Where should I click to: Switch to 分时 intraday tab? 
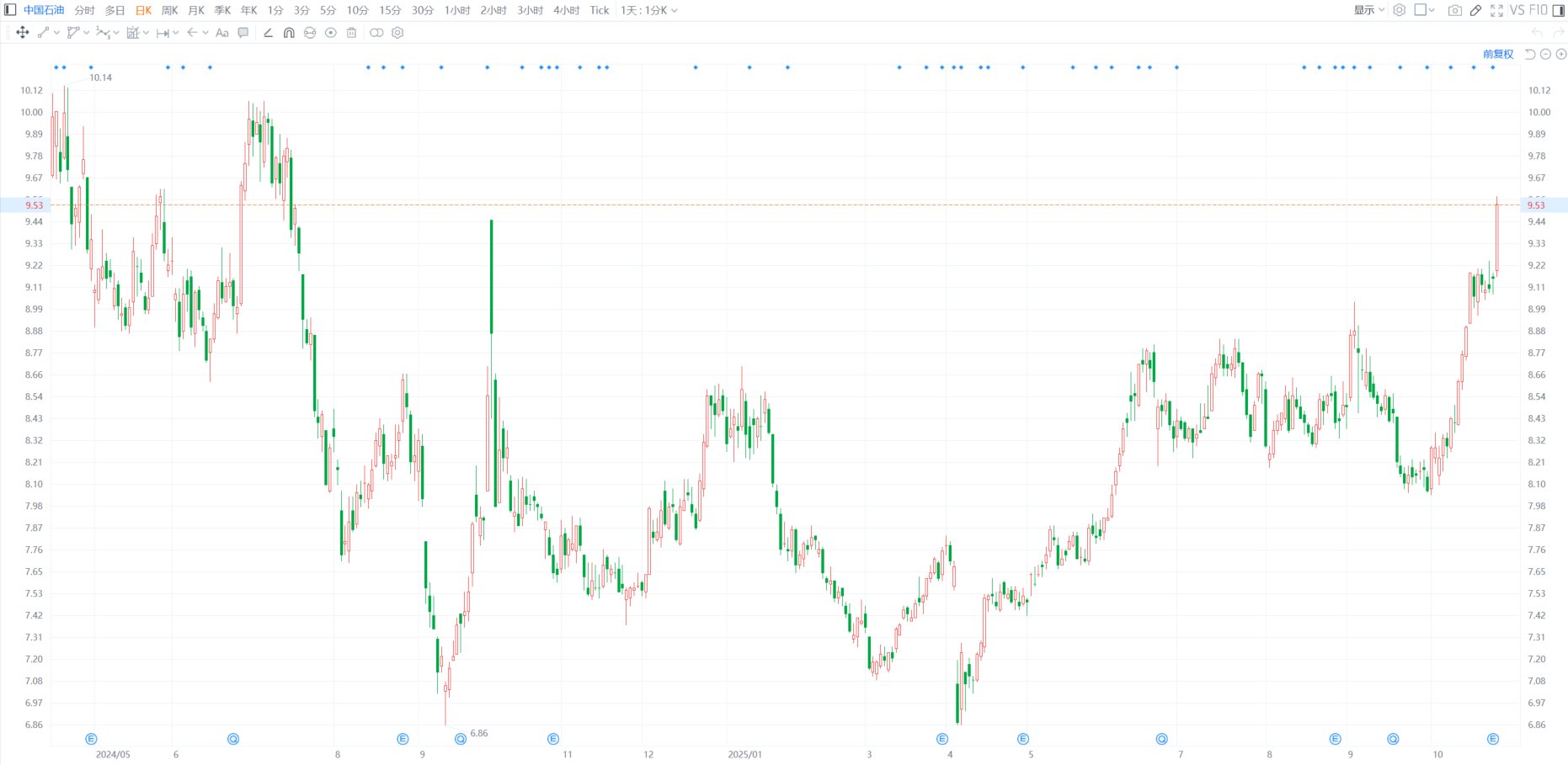pos(84,10)
